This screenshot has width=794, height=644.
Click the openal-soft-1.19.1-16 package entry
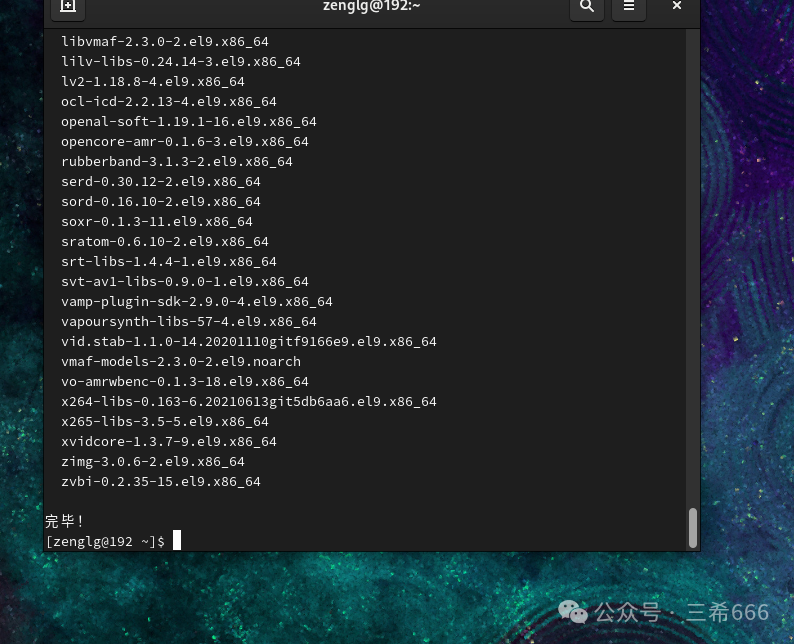click(188, 122)
